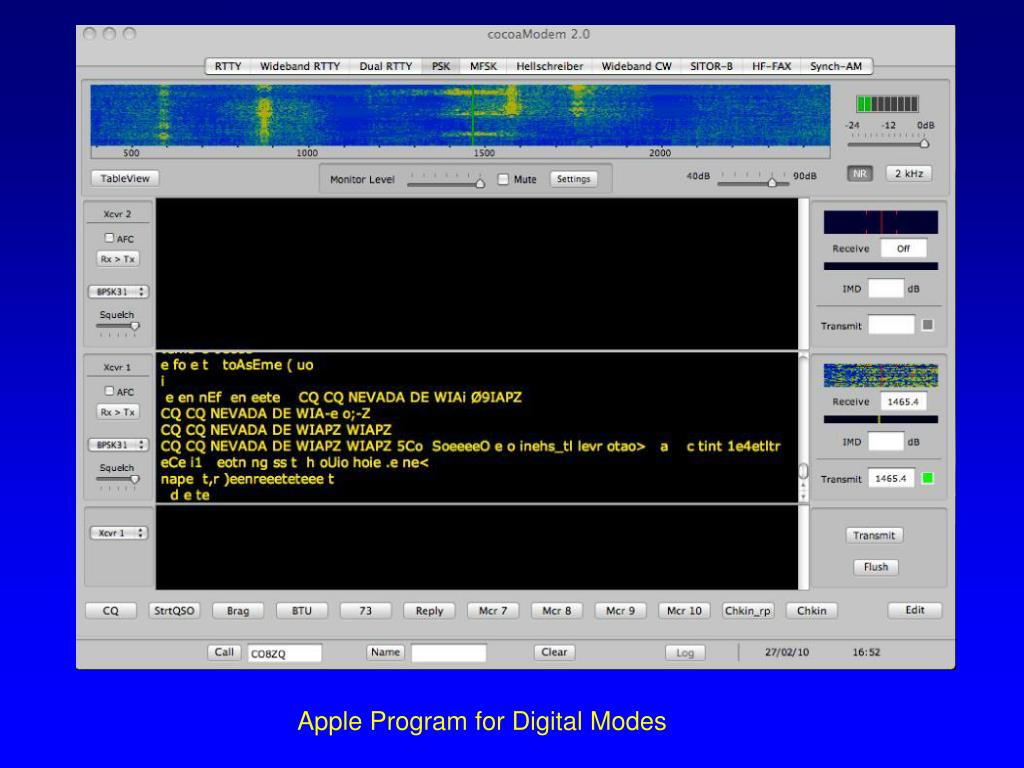The image size is (1024, 768).
Task: Click Rx > Tx for Xcvr 2
Action: [x=118, y=259]
